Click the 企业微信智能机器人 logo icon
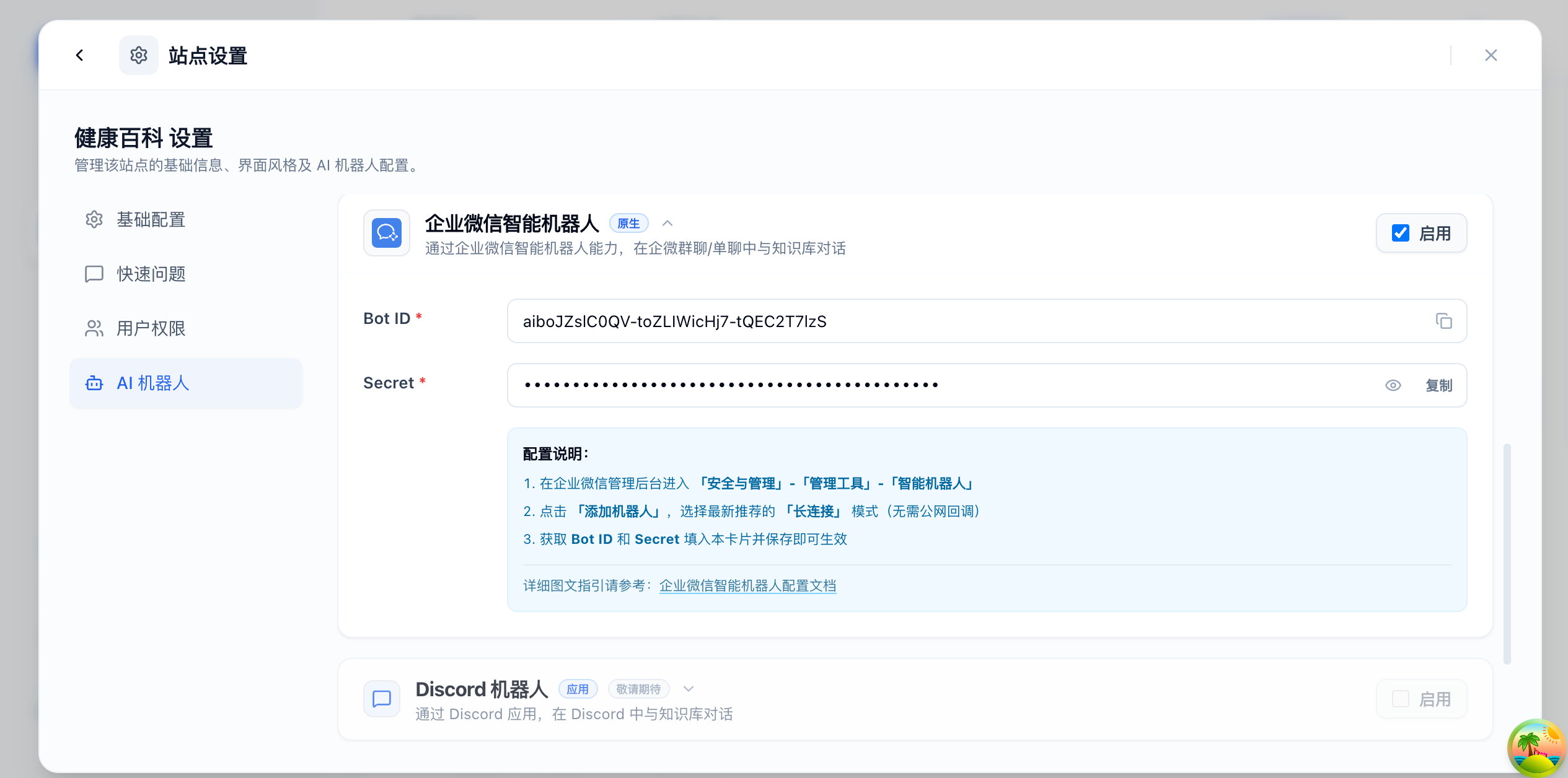 (387, 233)
